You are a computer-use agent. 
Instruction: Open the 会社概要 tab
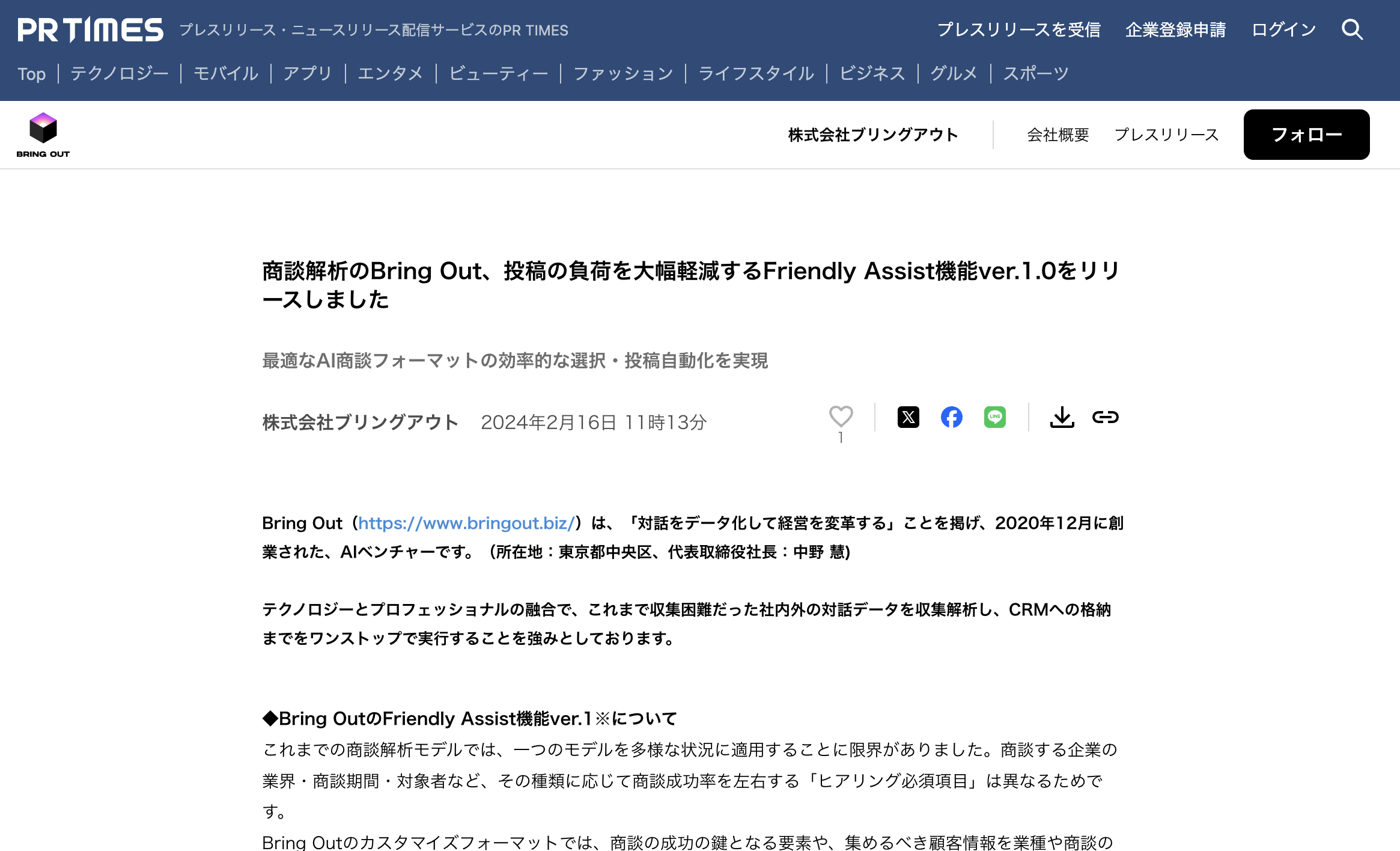click(1058, 135)
